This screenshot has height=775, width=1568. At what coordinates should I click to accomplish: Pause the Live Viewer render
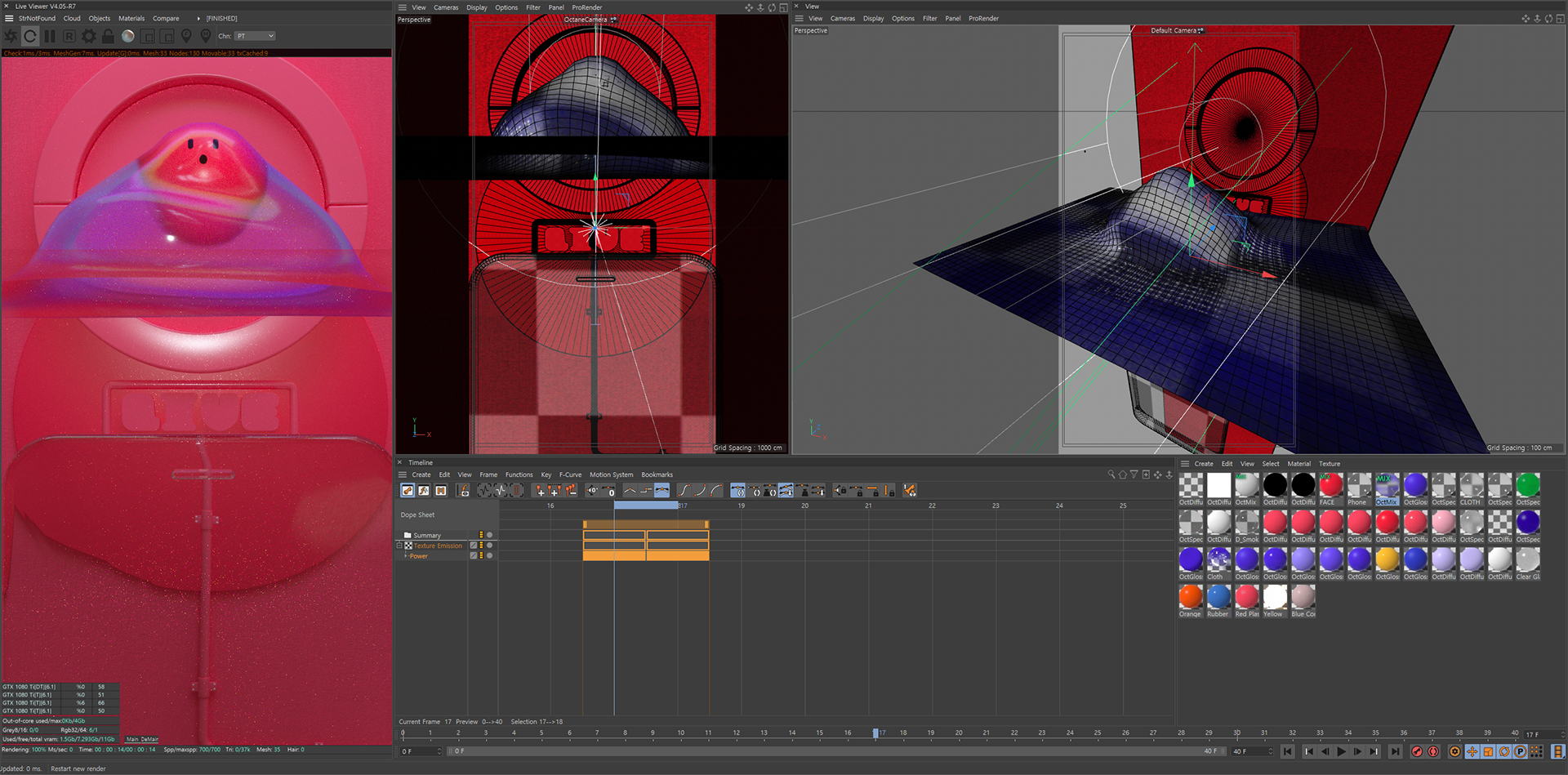[x=50, y=36]
